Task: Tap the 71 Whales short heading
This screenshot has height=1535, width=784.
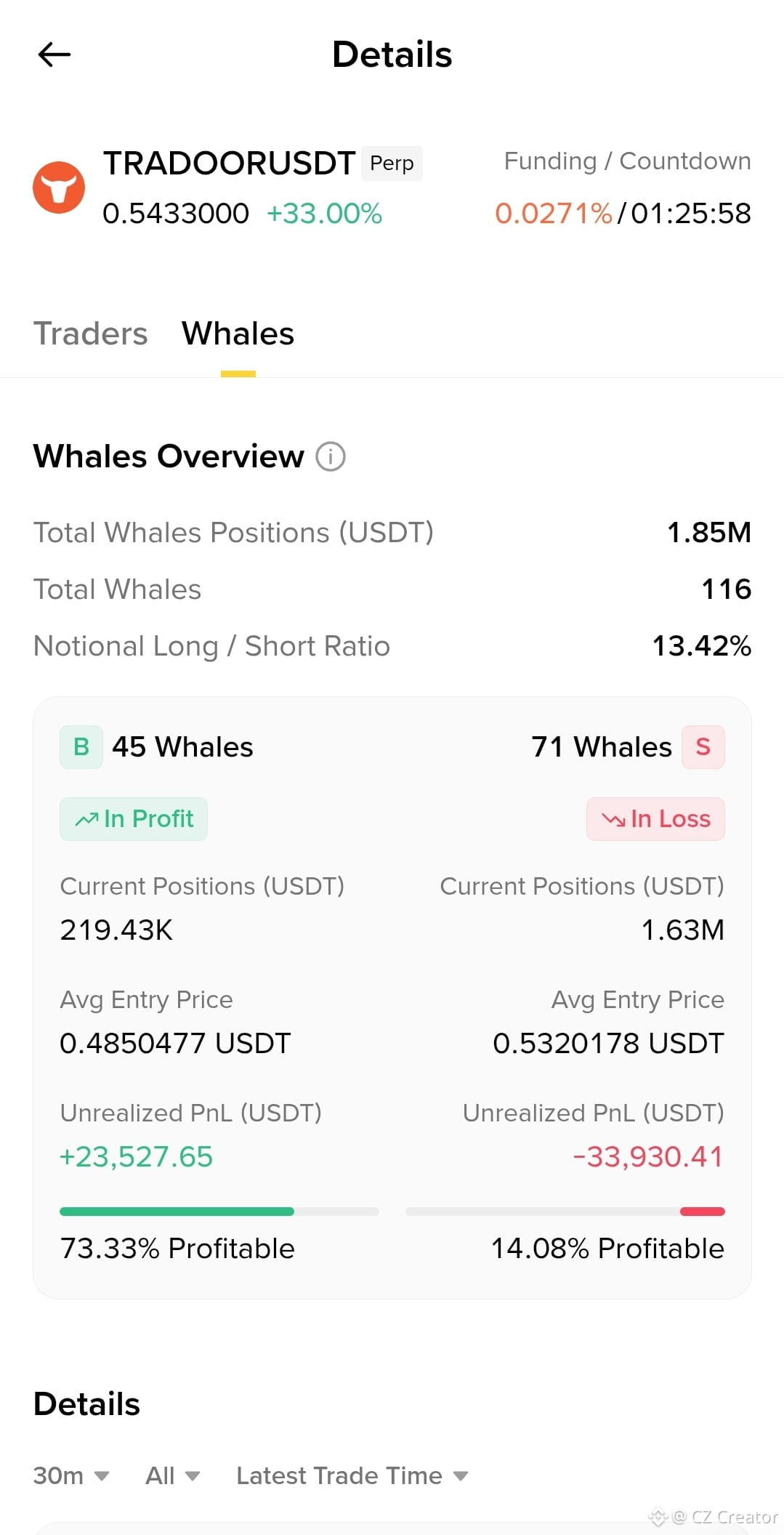Action: 602,747
